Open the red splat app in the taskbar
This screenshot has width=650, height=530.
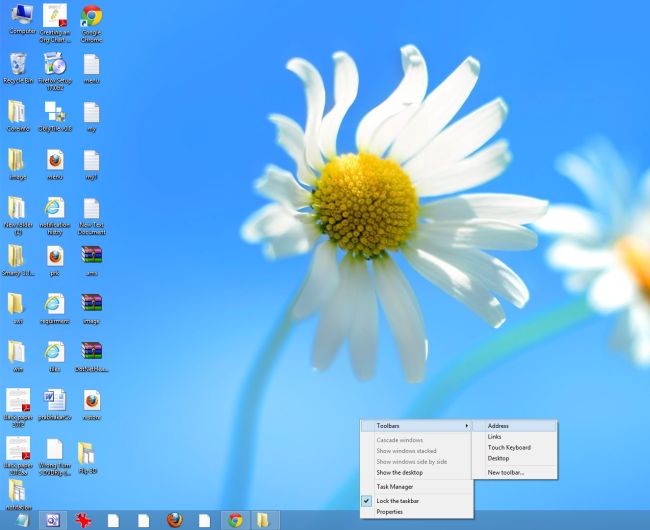pyautogui.click(x=83, y=520)
